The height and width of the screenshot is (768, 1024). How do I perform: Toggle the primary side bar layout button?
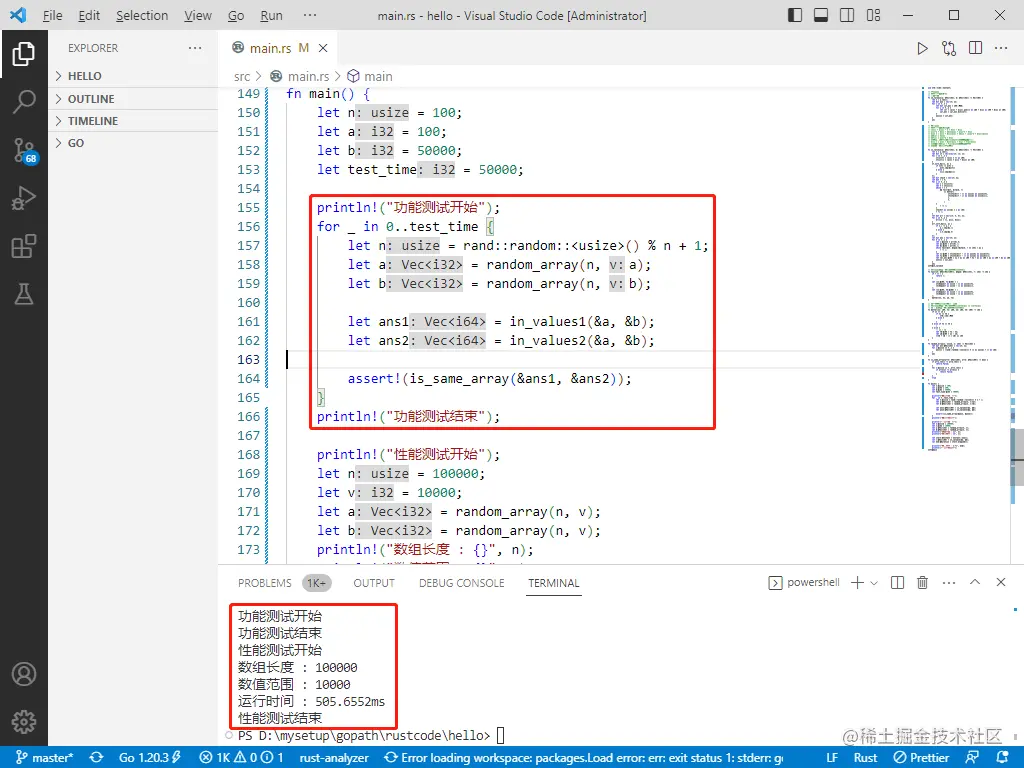795,15
